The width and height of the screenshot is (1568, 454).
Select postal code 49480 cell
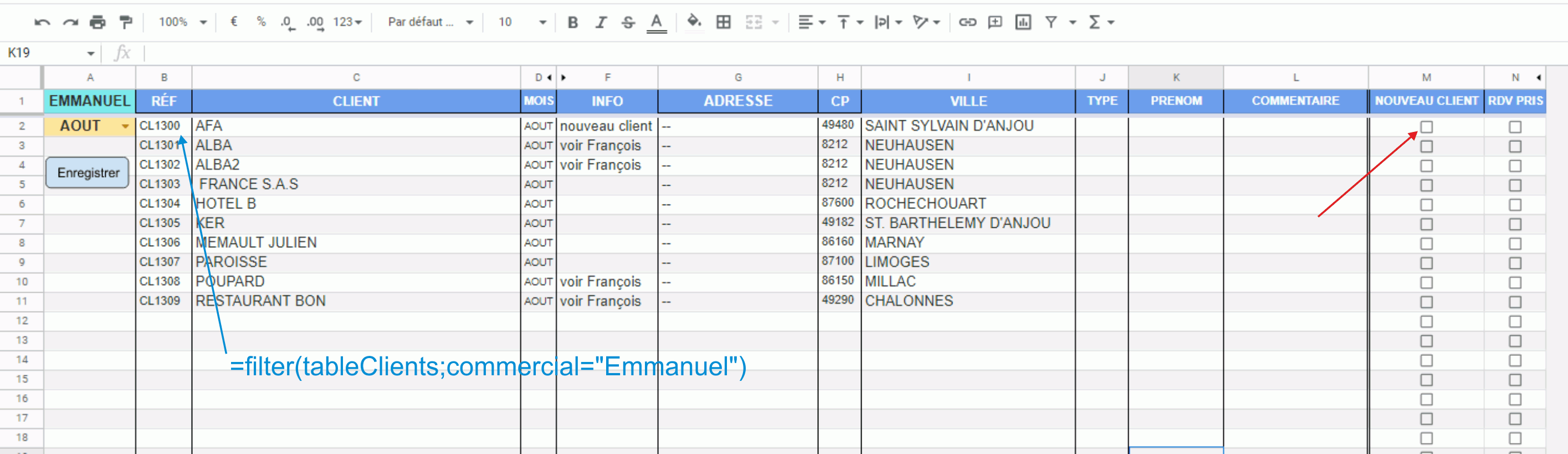[839, 126]
